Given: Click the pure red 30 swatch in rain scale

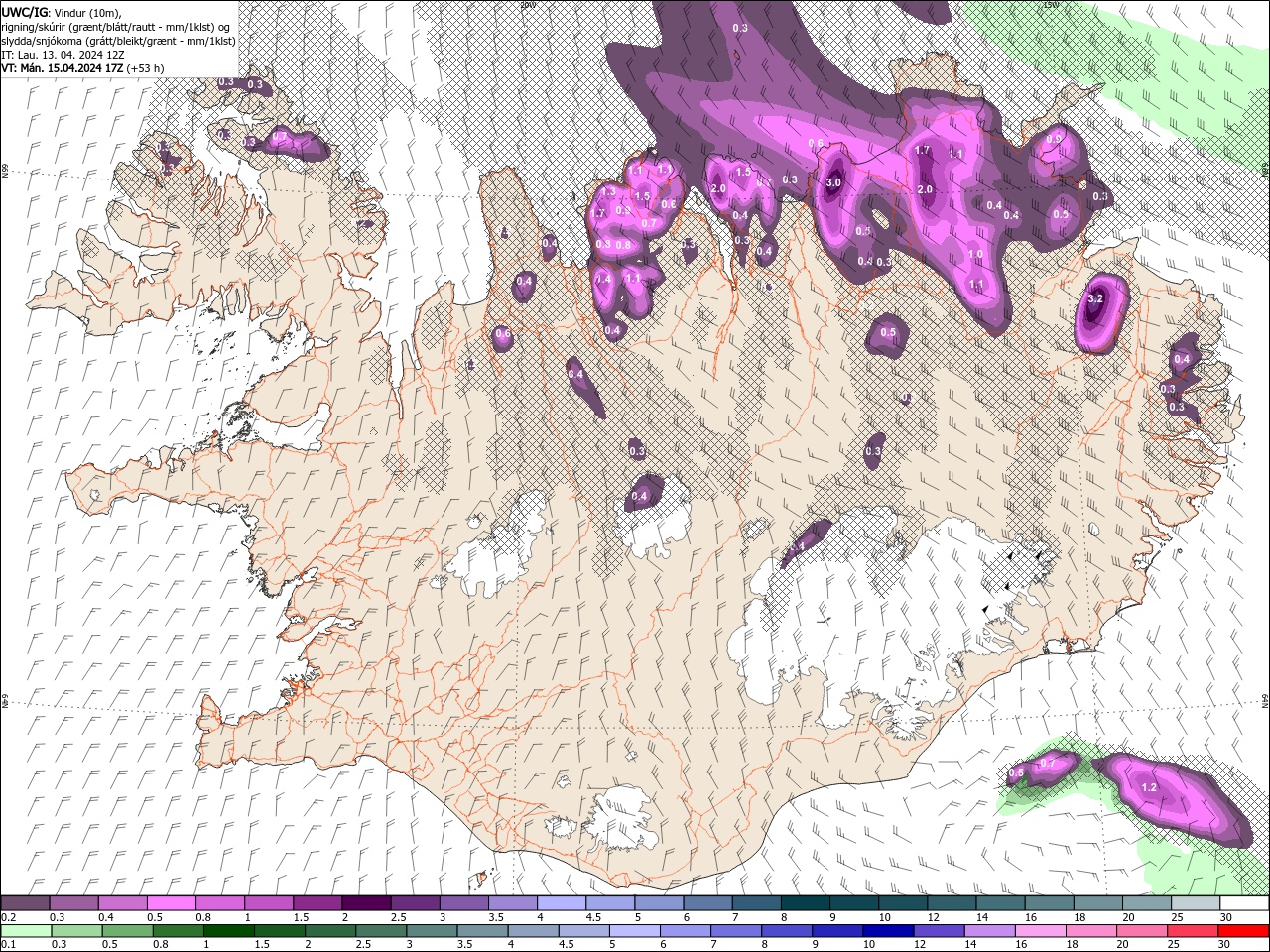Looking at the screenshot, I should 1244,931.
